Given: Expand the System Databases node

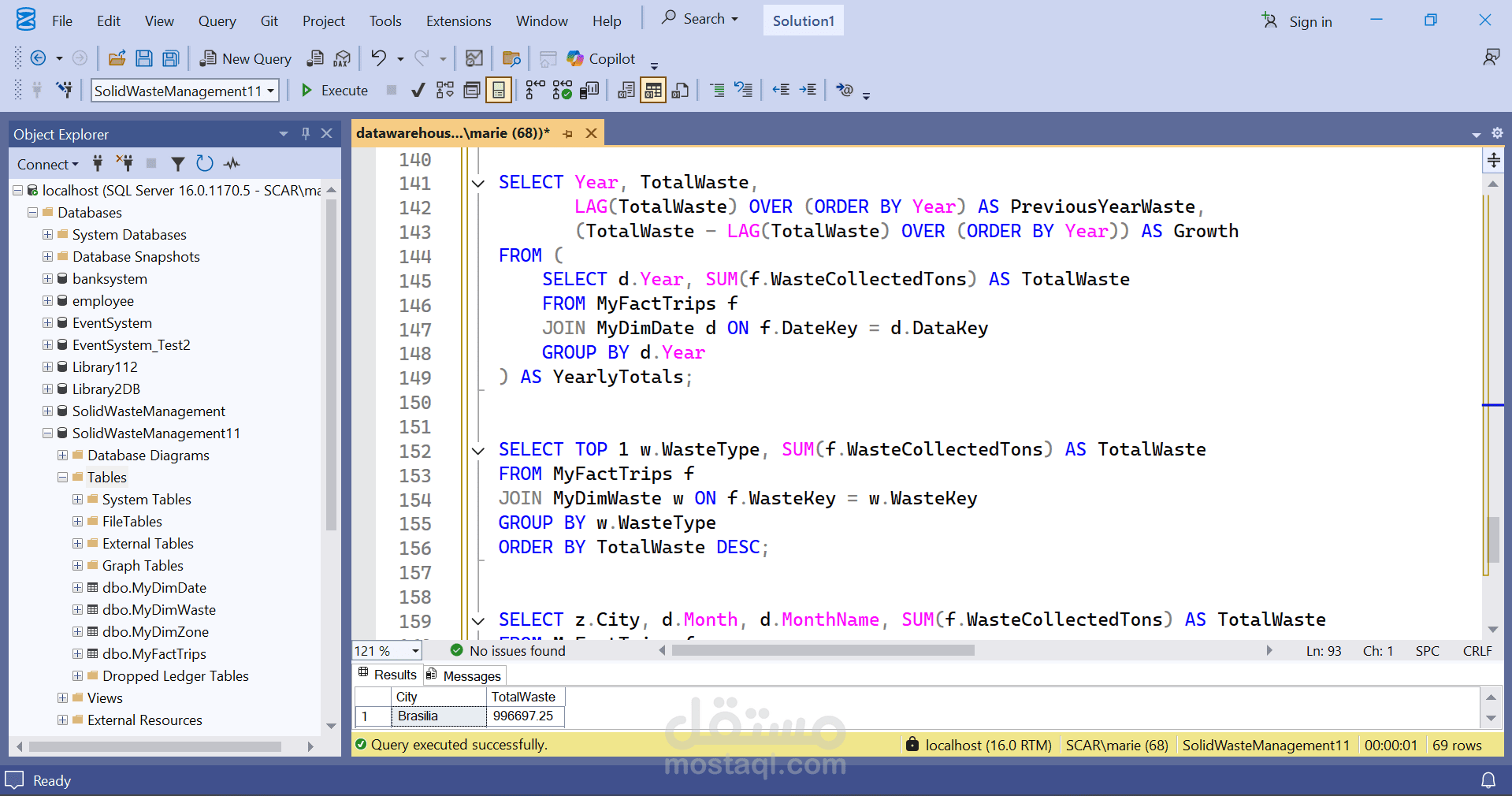Looking at the screenshot, I should click(47, 235).
